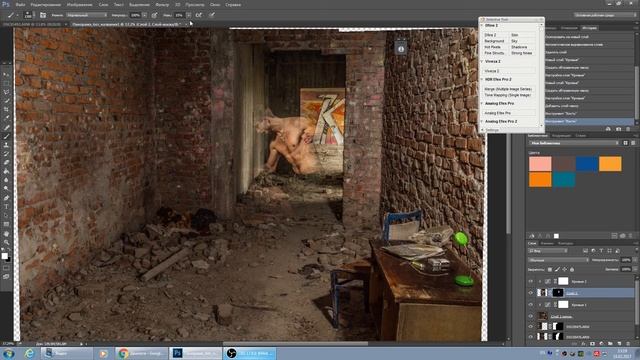
Task: Toggle lock transparent pixels icon
Action: [x=550, y=269]
